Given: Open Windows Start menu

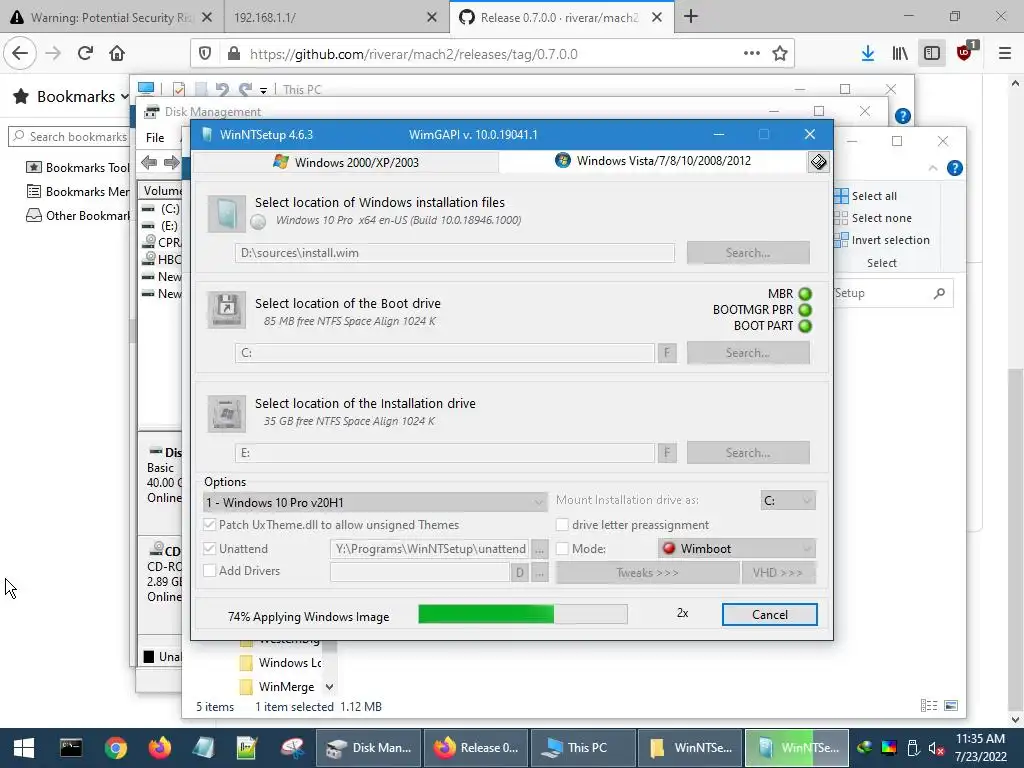Looking at the screenshot, I should click(x=24, y=748).
